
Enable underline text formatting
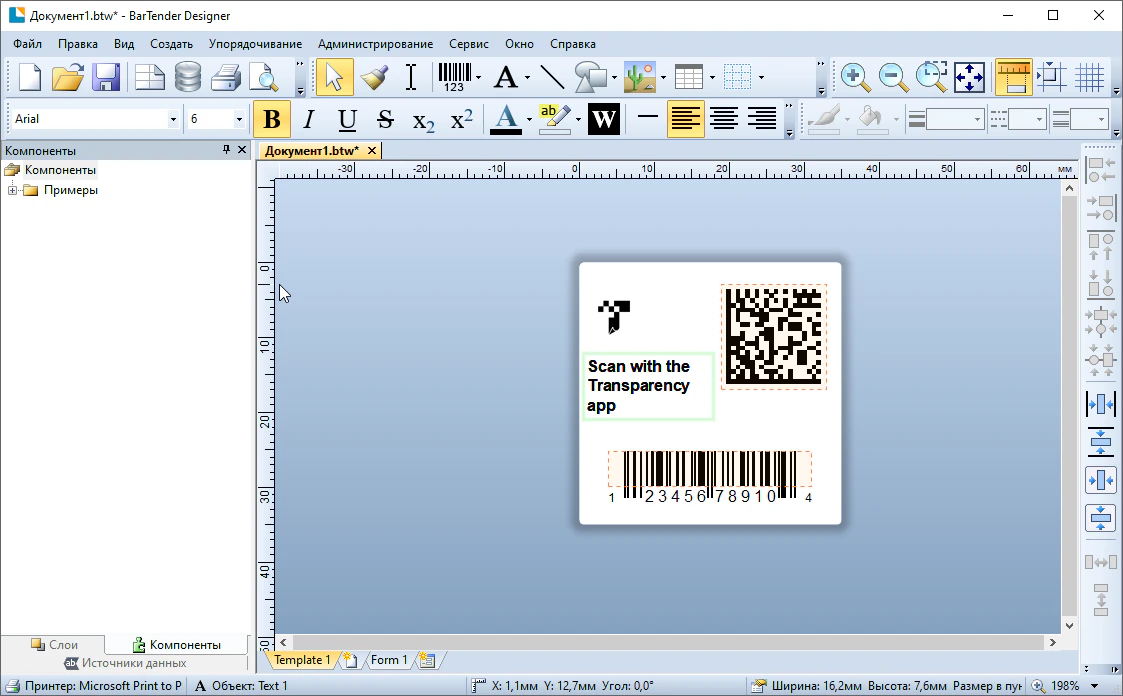(x=347, y=120)
